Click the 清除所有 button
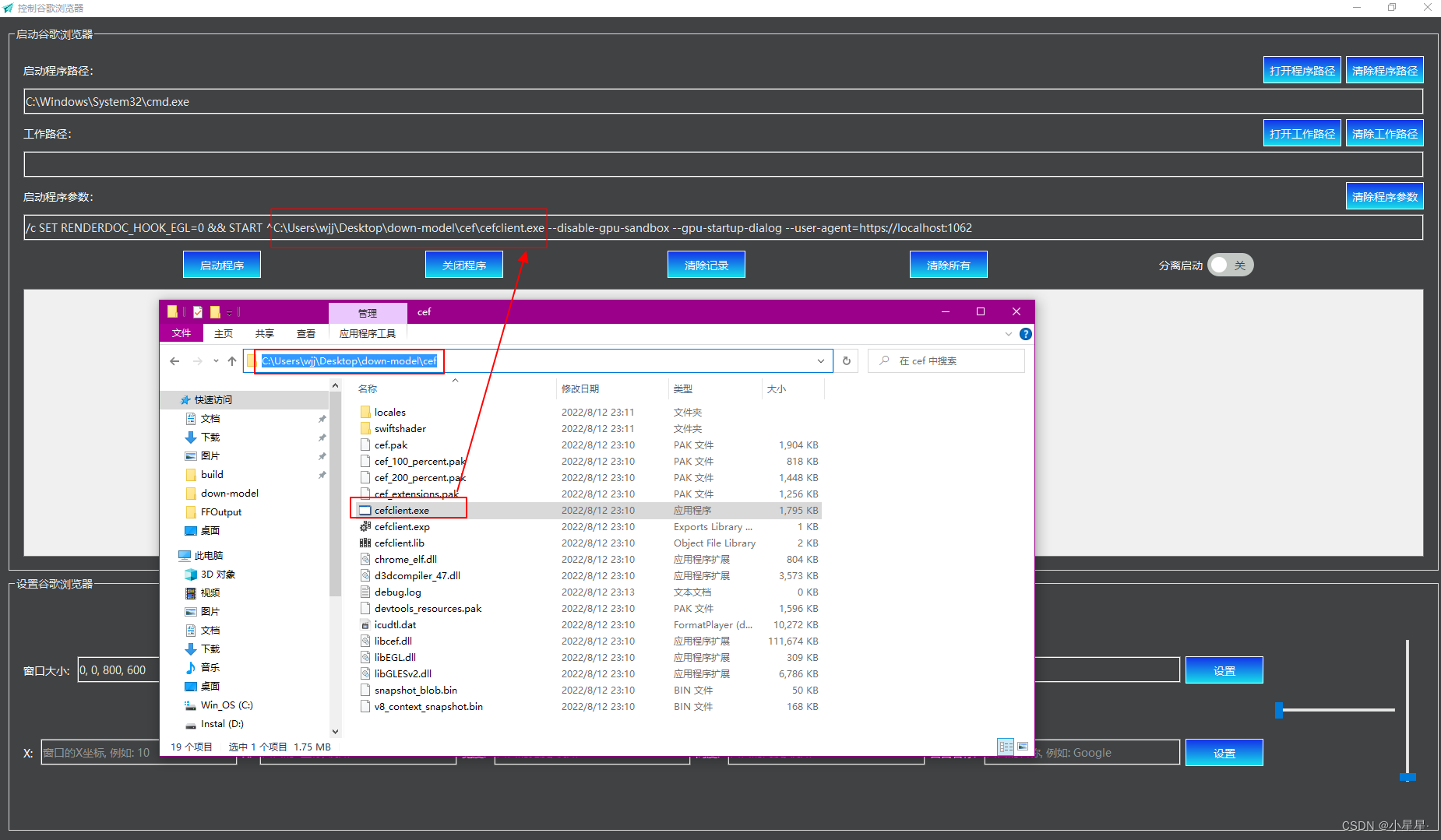Image resolution: width=1441 pixels, height=840 pixels. pos(949,265)
